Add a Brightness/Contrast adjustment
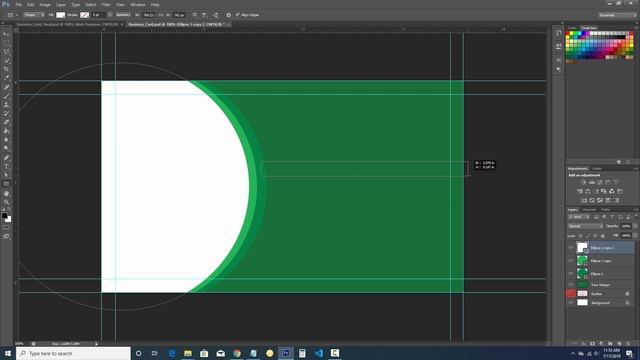The image size is (640, 360). click(x=584, y=182)
